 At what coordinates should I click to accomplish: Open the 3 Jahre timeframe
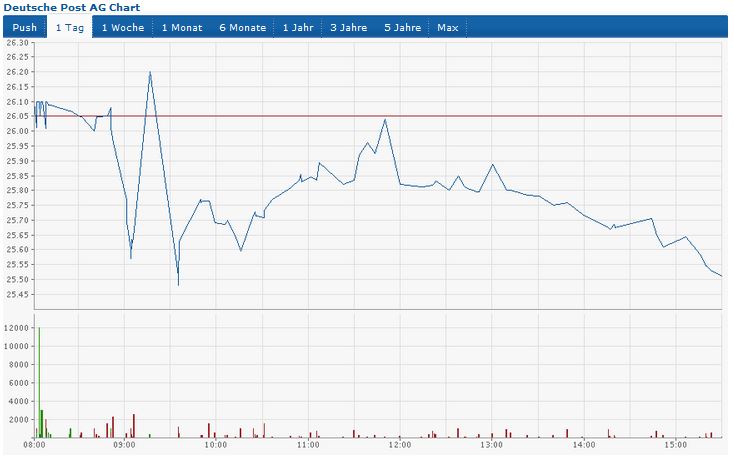tap(349, 27)
